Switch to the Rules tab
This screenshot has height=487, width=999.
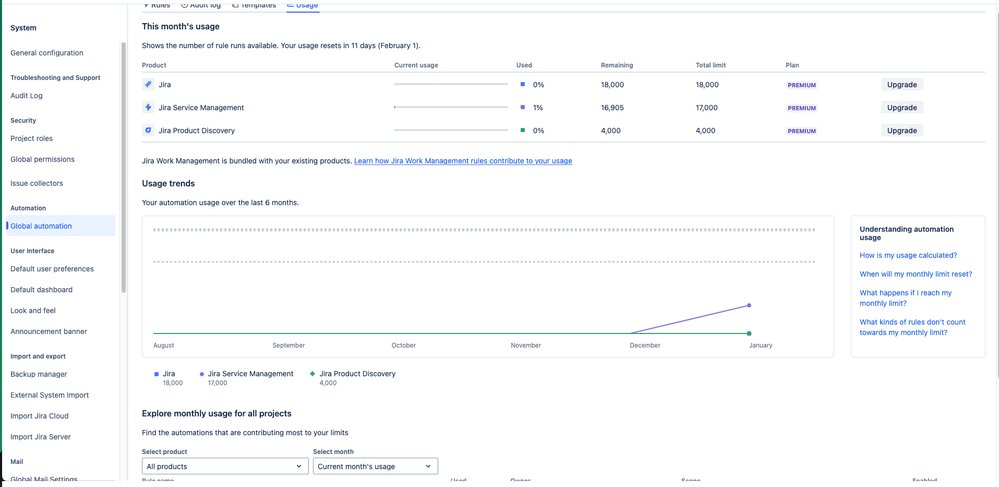(157, 5)
